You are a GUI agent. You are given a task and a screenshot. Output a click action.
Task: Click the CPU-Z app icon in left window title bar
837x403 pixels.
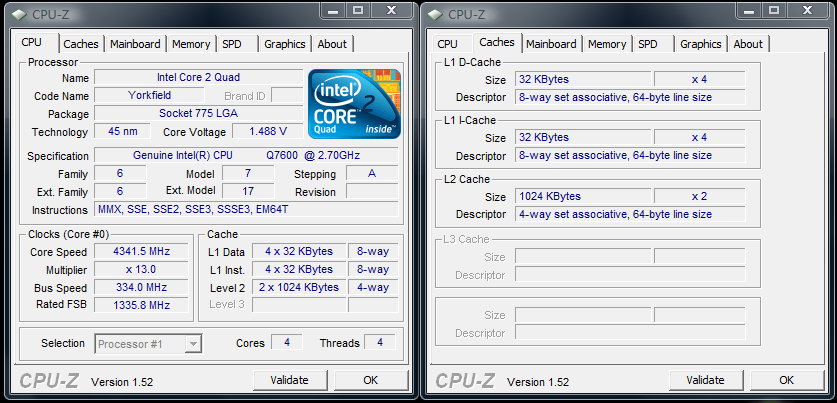point(20,14)
